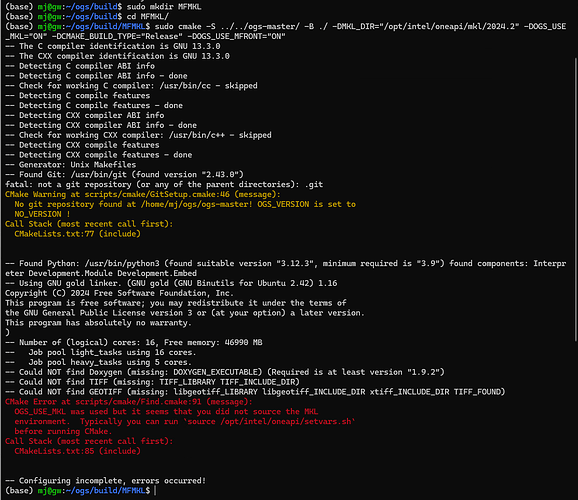This screenshot has width=578, height=500.
Task: Click the blinking cursor at the last prompt
Action: 155,490
